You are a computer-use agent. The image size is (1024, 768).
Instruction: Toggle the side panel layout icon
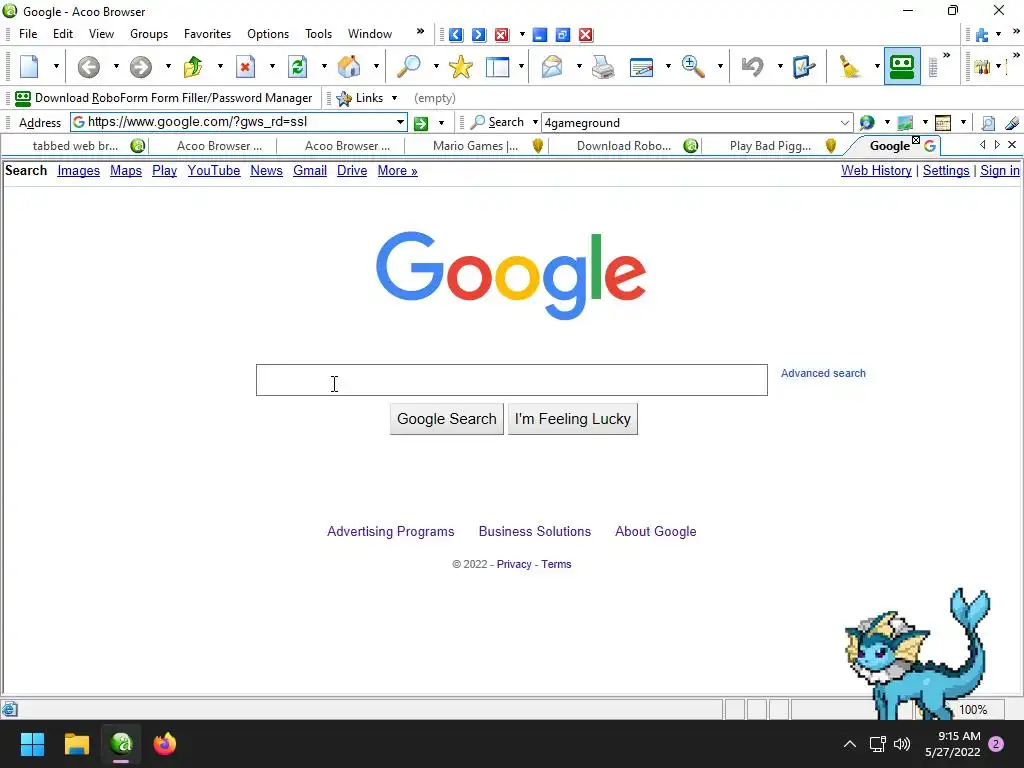[x=498, y=67]
